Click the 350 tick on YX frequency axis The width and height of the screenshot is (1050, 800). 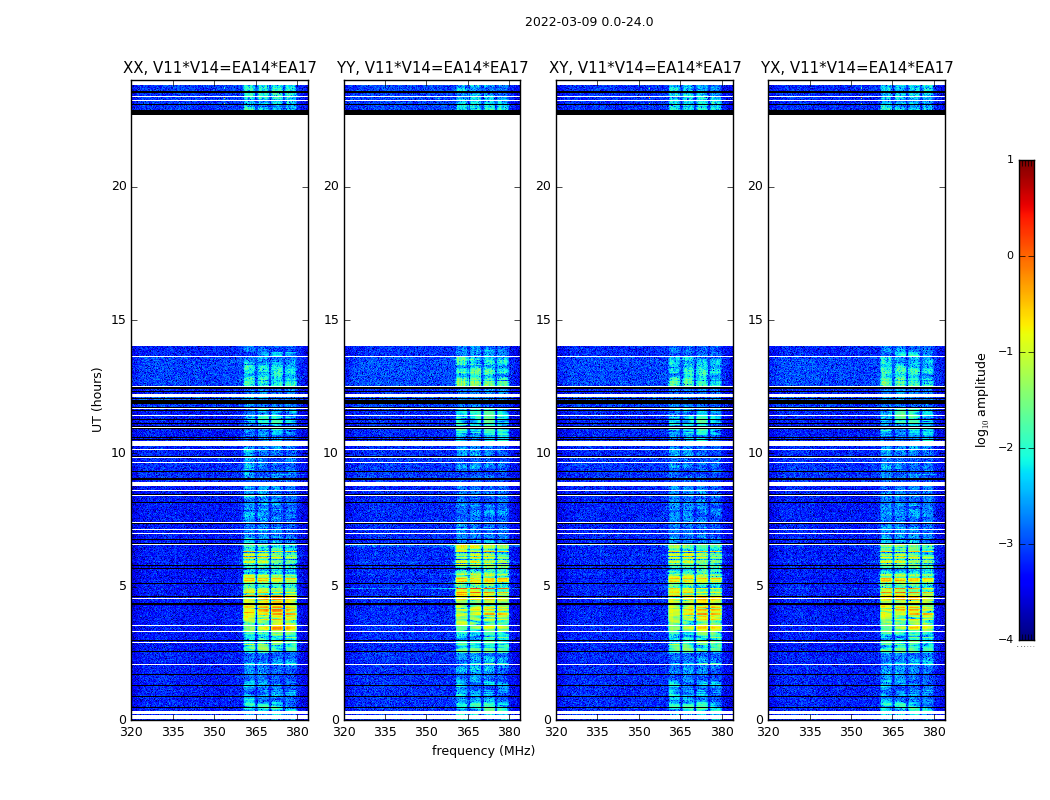(x=851, y=732)
